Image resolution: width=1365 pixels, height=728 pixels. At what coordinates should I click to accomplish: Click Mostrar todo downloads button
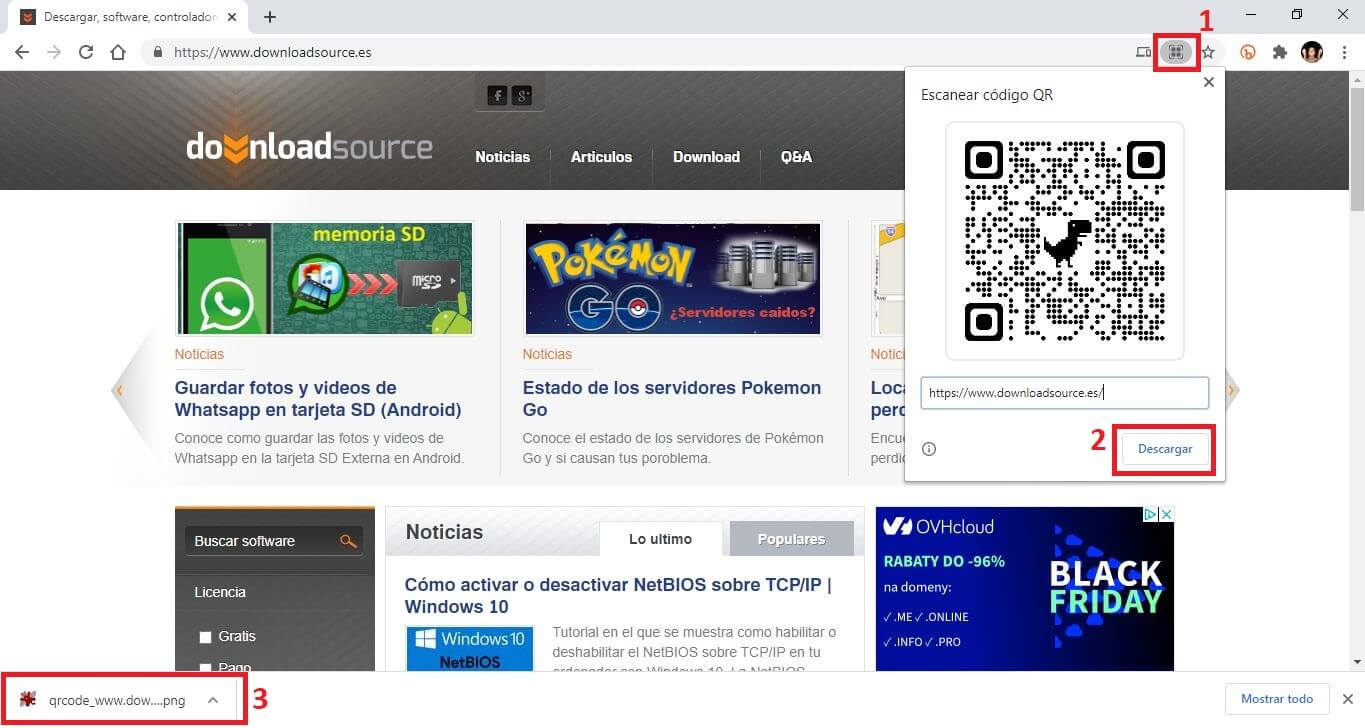(1277, 699)
